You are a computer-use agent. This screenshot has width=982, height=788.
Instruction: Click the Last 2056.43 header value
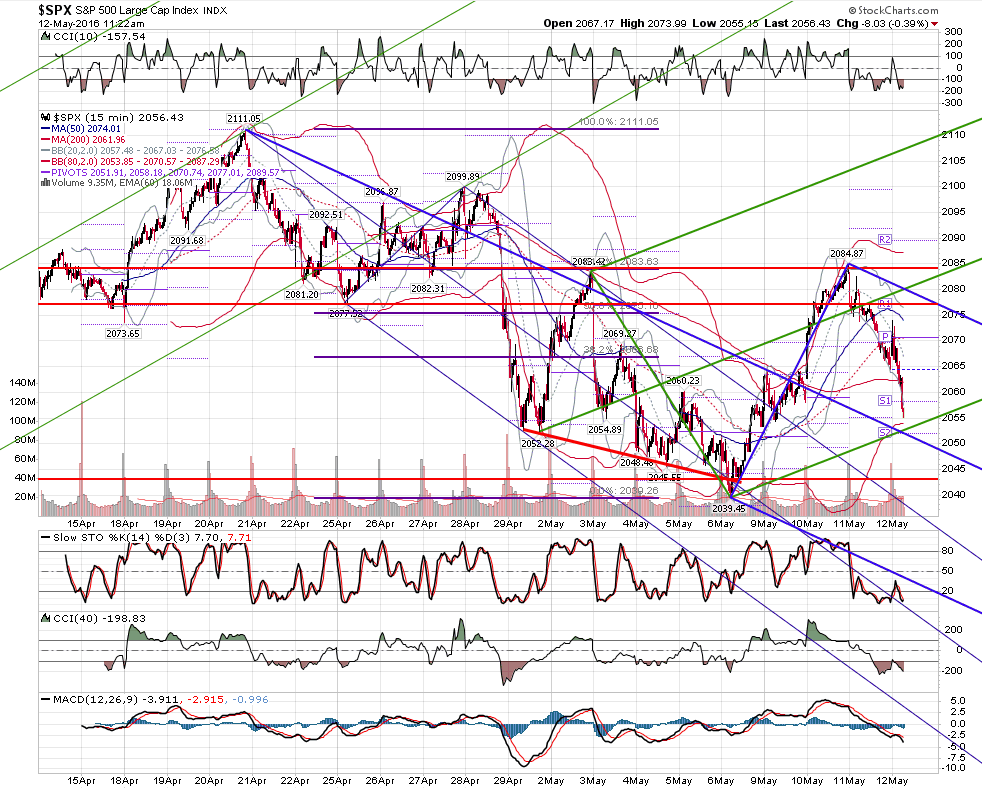(x=797, y=23)
